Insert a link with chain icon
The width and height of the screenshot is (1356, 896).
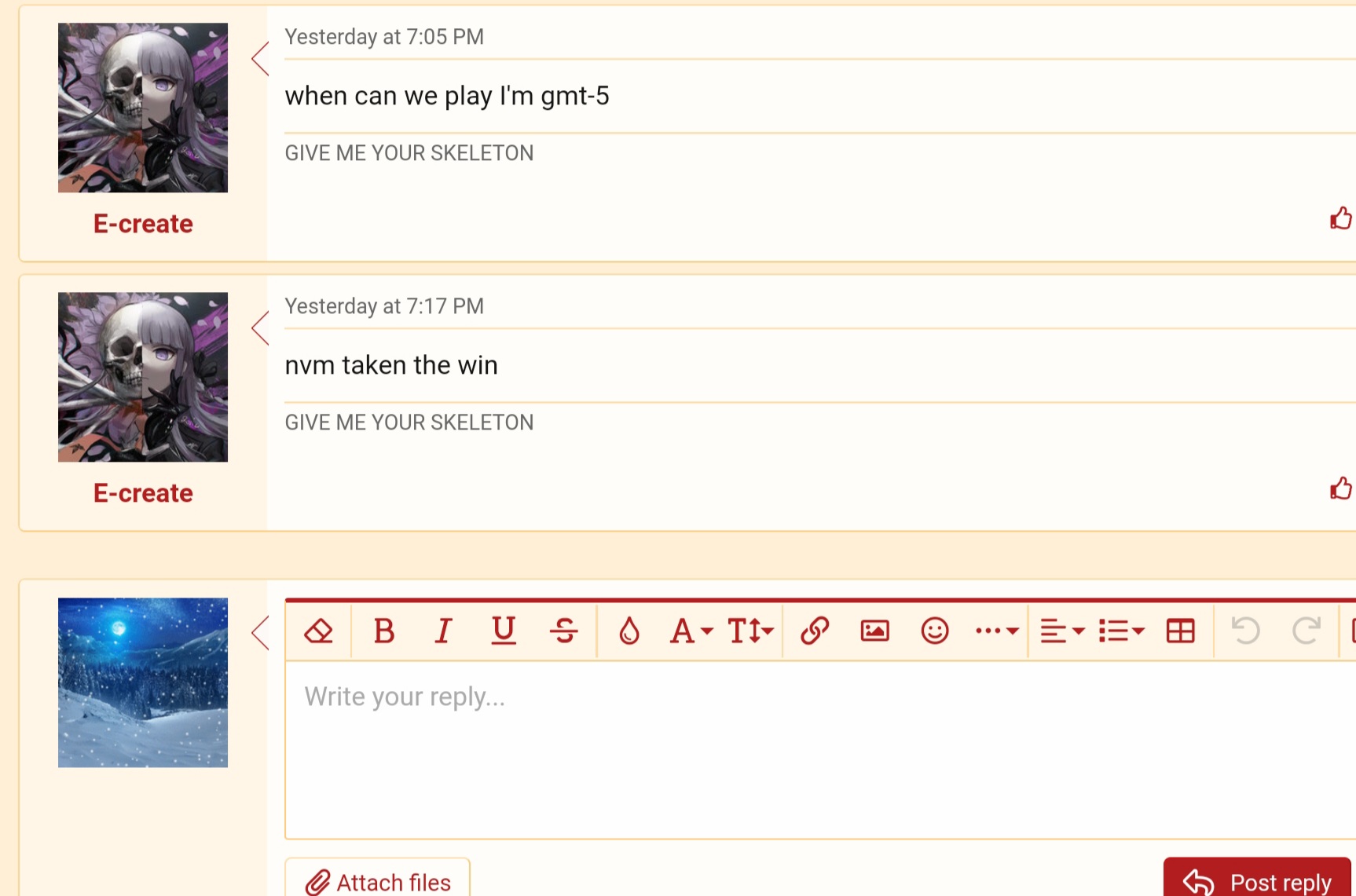815,631
